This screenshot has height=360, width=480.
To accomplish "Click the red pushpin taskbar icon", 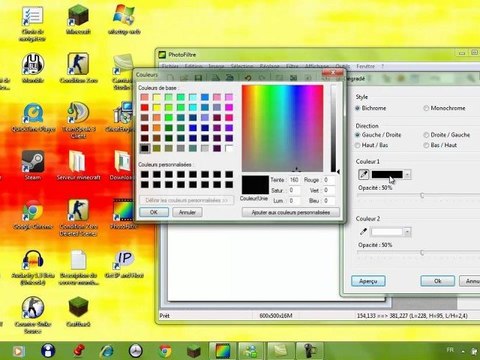I will coord(79,351).
